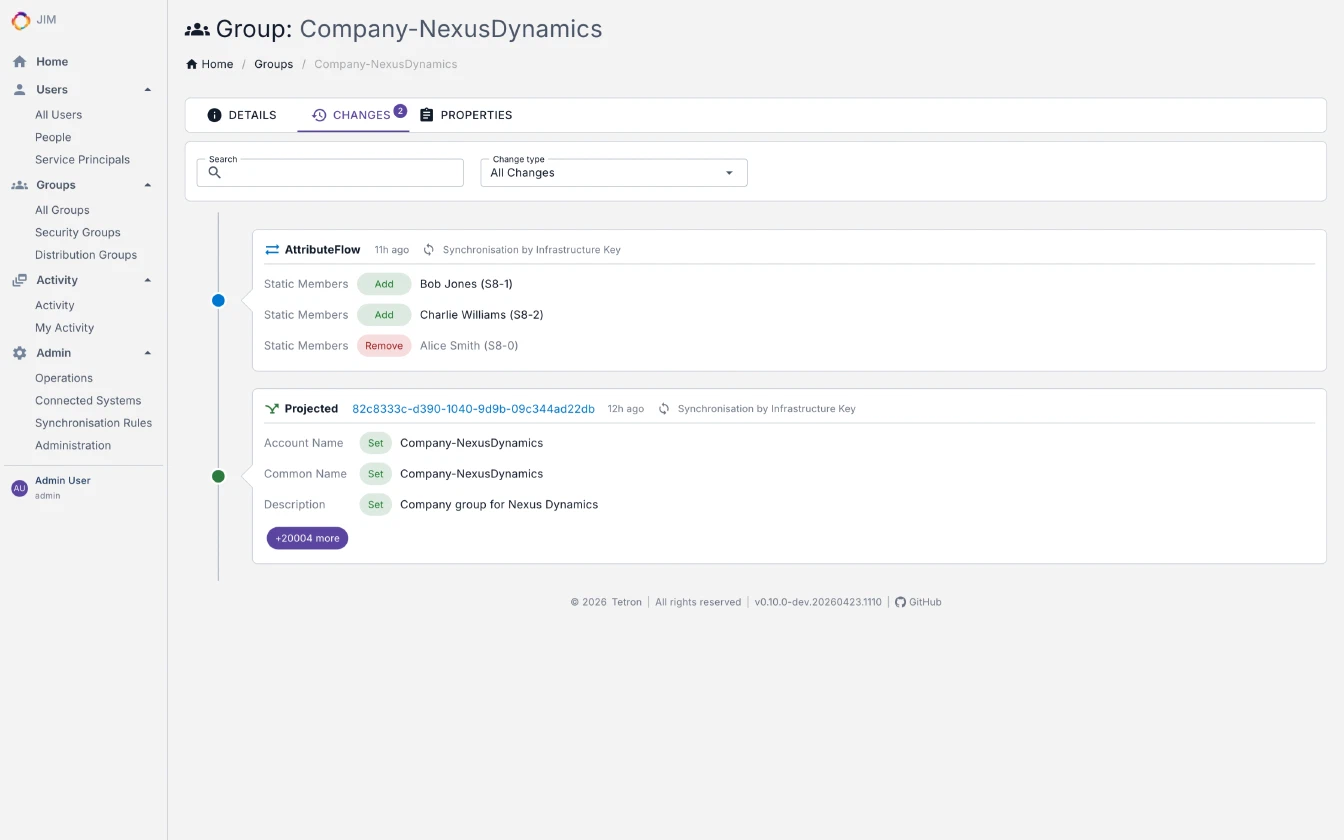
Task: Click the Groups icon in the sidebar
Action: (17, 184)
